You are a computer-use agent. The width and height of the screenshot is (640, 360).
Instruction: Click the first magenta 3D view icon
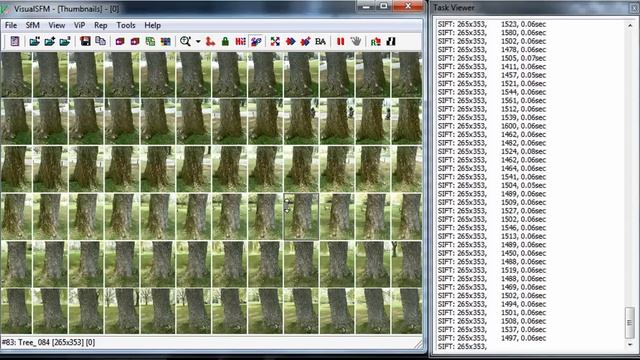pos(120,41)
